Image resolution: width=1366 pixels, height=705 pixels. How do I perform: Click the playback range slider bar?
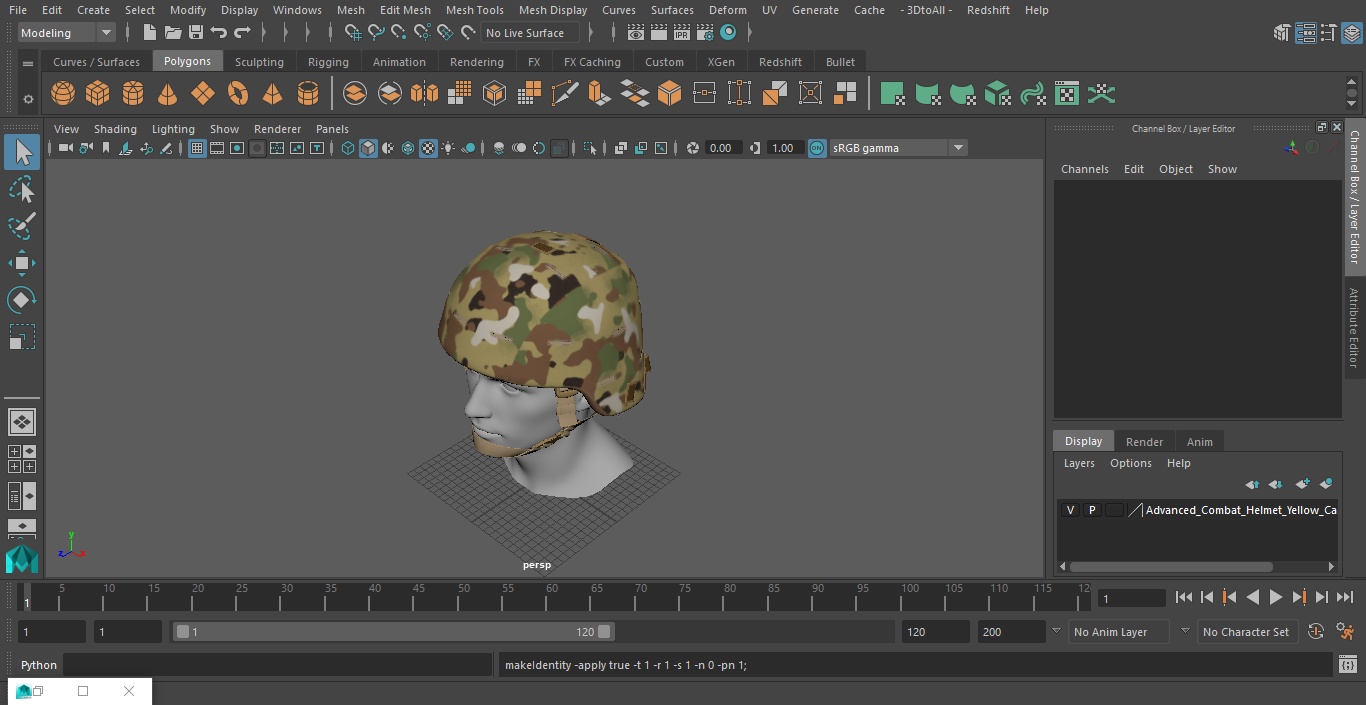(x=394, y=632)
